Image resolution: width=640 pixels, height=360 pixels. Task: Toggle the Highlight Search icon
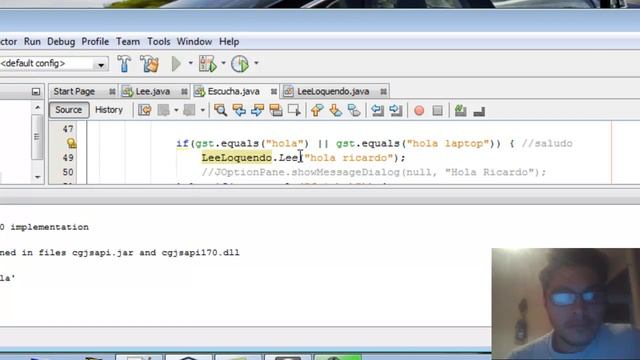click(276, 110)
